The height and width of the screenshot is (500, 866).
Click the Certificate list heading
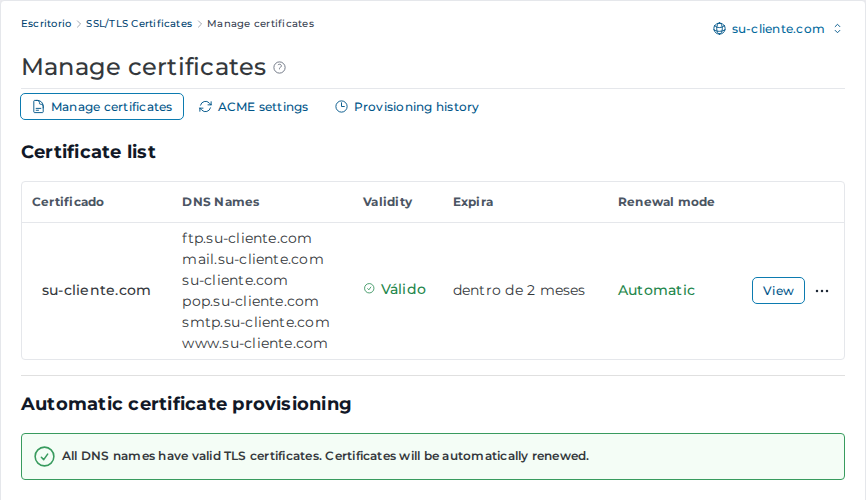[x=88, y=151]
